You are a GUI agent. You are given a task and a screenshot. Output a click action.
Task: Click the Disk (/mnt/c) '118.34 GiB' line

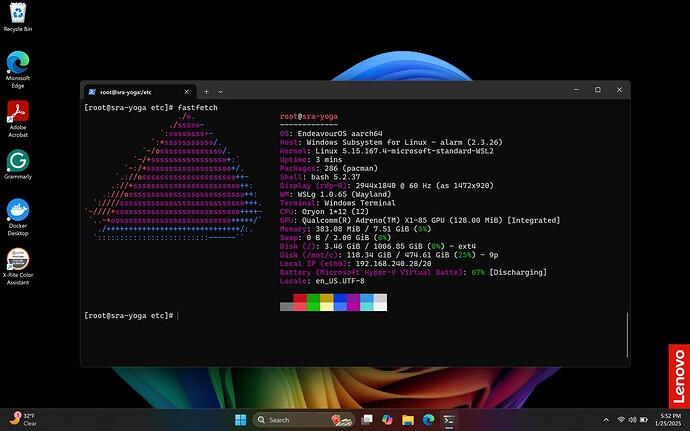pos(389,255)
